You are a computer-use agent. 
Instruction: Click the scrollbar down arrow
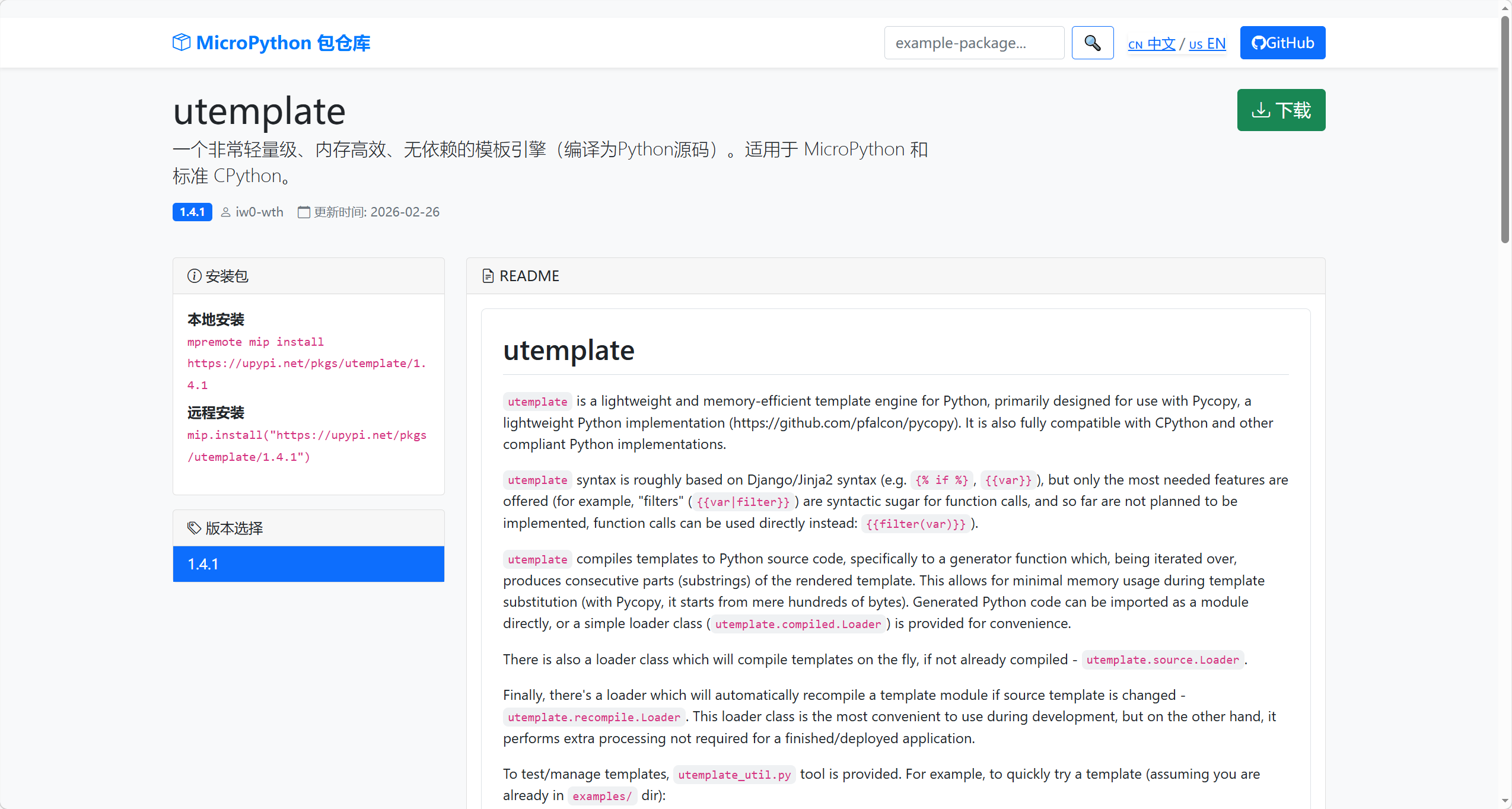pyautogui.click(x=1505, y=801)
